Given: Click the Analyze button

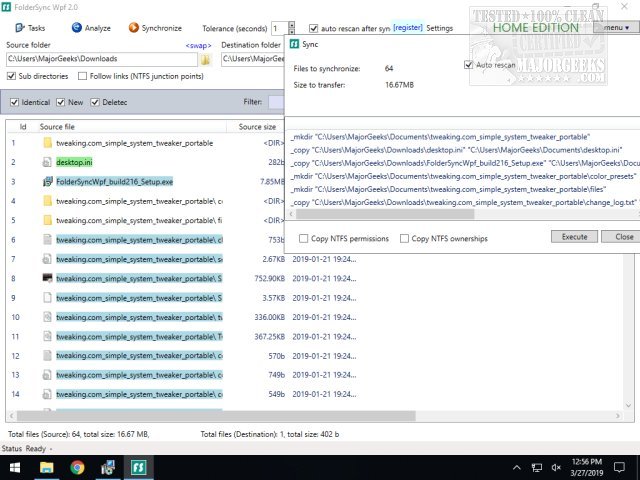Looking at the screenshot, I should coord(91,28).
